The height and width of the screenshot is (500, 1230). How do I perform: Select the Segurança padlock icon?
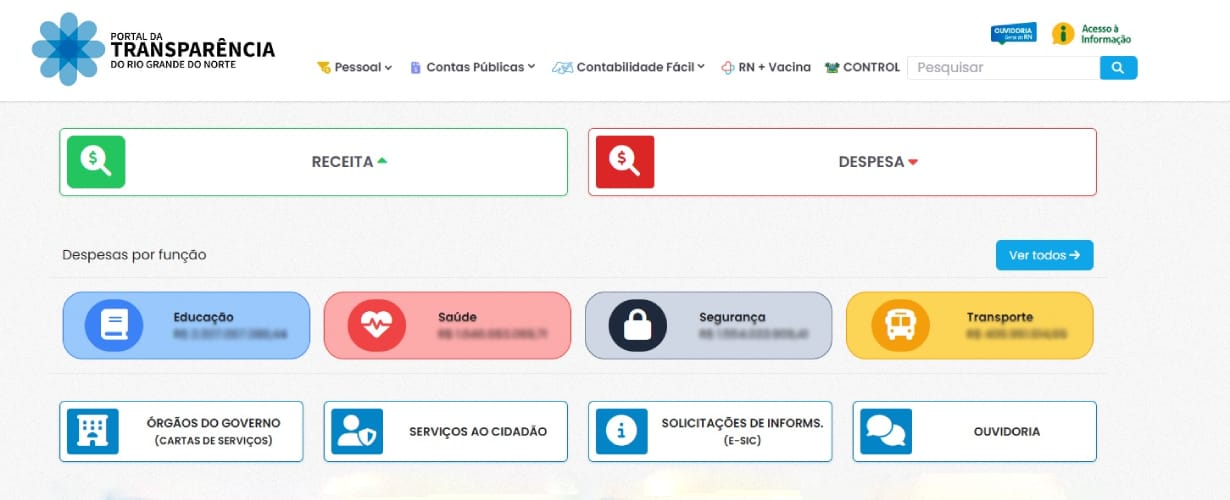(637, 325)
